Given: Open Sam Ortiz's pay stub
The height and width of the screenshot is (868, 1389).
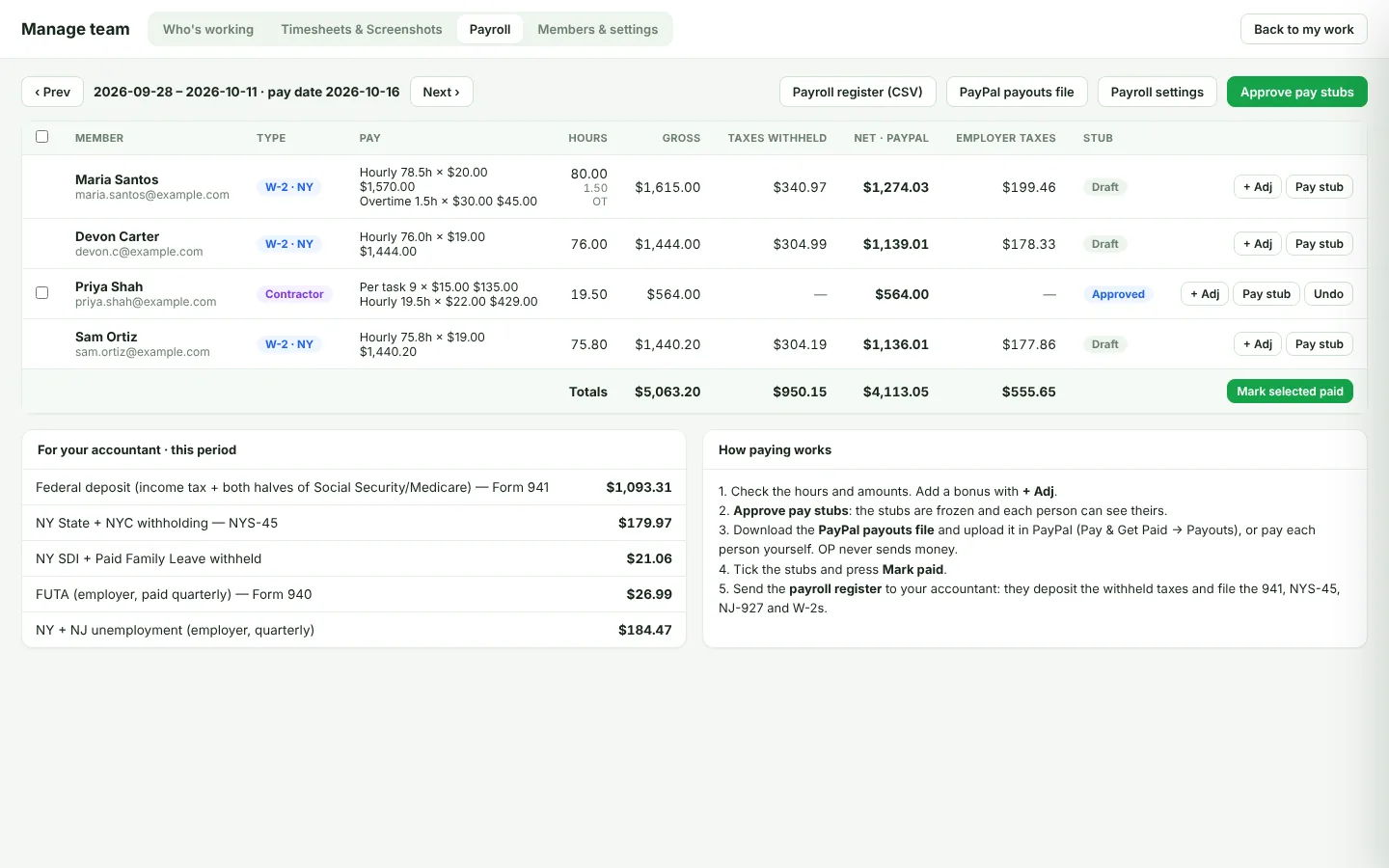Looking at the screenshot, I should [1320, 344].
